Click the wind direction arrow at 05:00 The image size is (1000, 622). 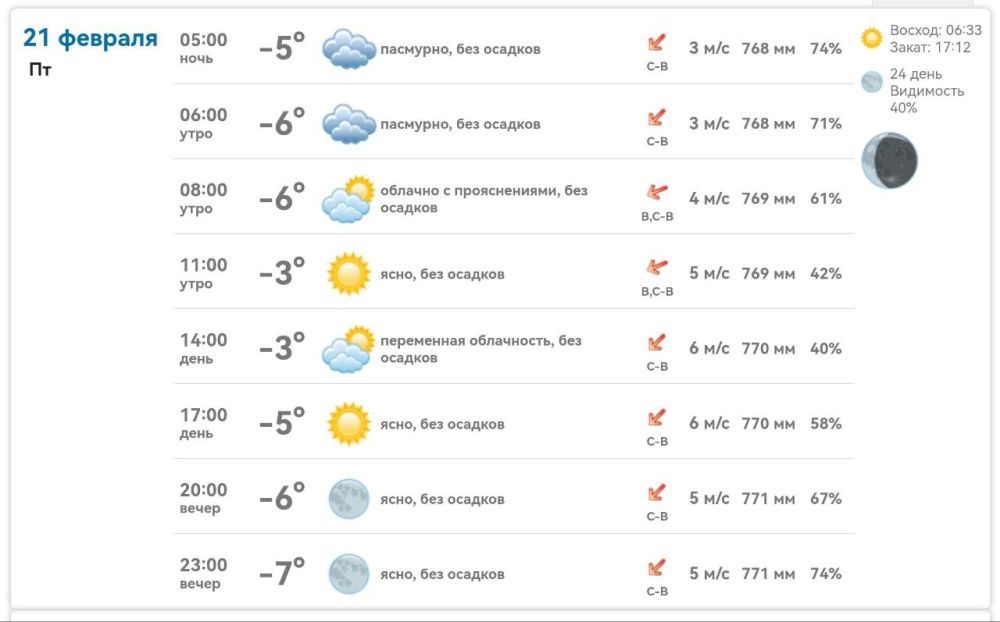(657, 43)
